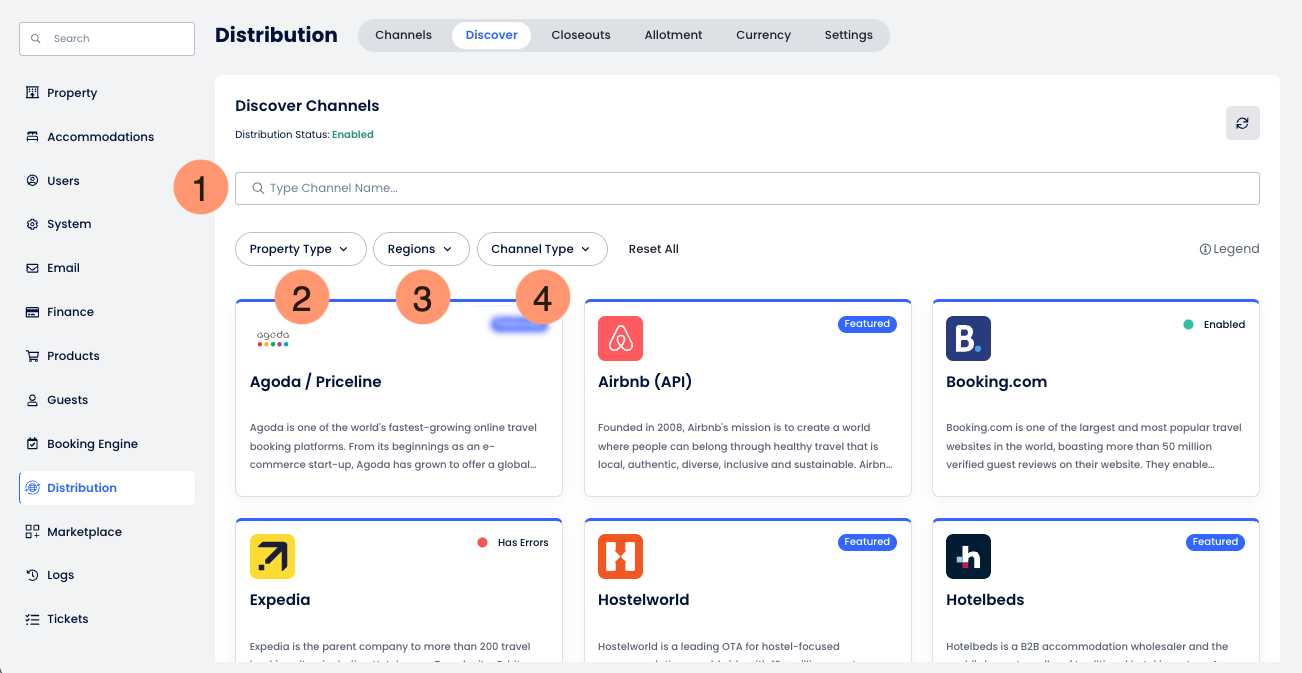The image size is (1302, 673).
Task: Click the Enabled status on Booking.com
Action: click(x=1214, y=325)
